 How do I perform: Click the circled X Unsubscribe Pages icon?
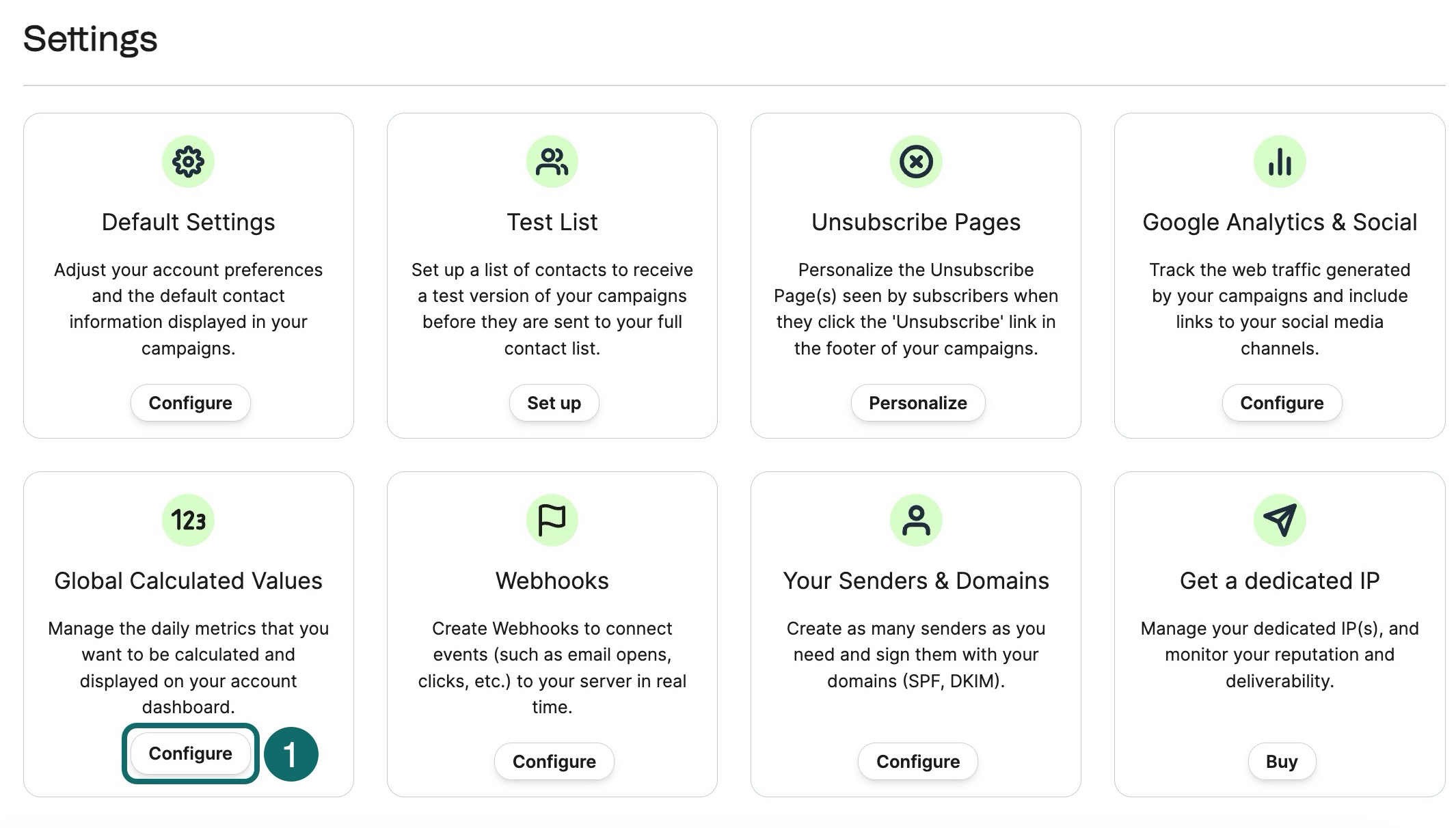pyautogui.click(x=915, y=162)
